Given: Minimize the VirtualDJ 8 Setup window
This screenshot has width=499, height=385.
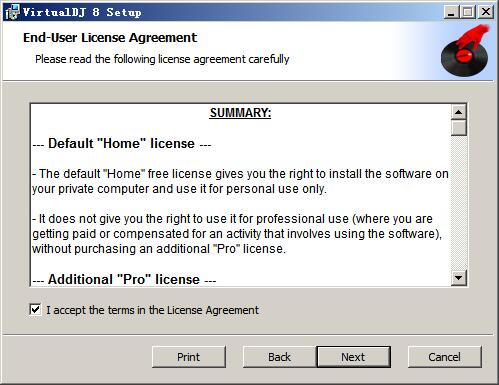Looking at the screenshot, I should coord(451,12).
